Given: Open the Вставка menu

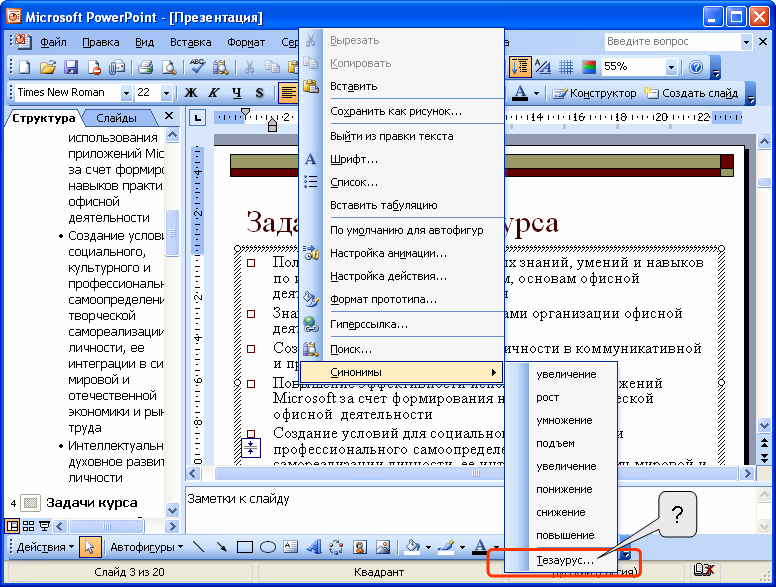Looking at the screenshot, I should click(191, 43).
